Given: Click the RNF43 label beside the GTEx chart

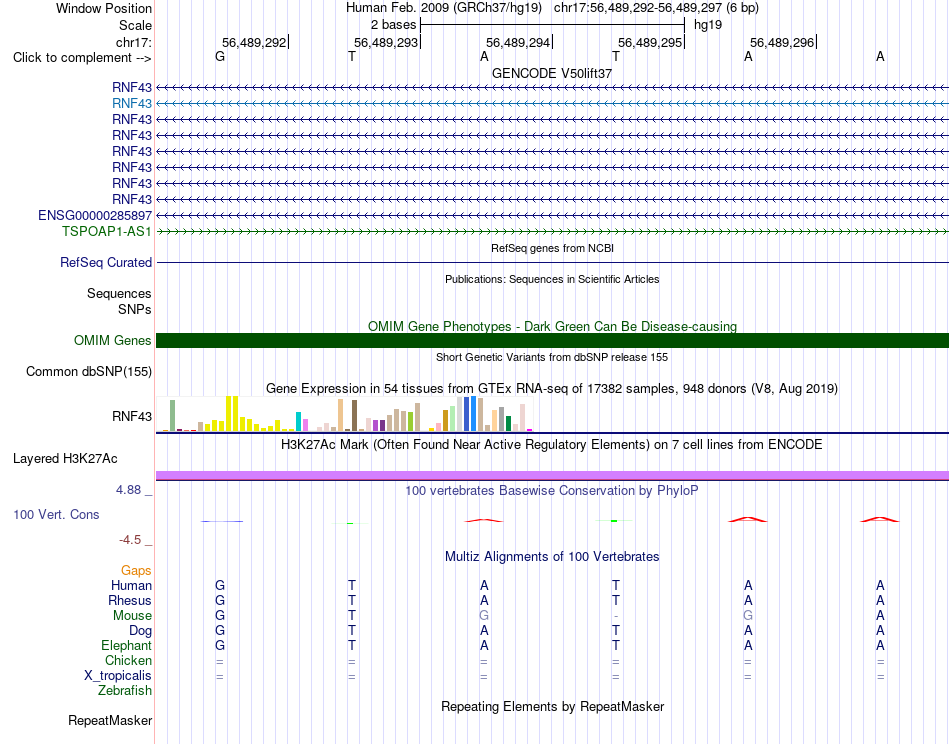Looking at the screenshot, I should coord(131,416).
